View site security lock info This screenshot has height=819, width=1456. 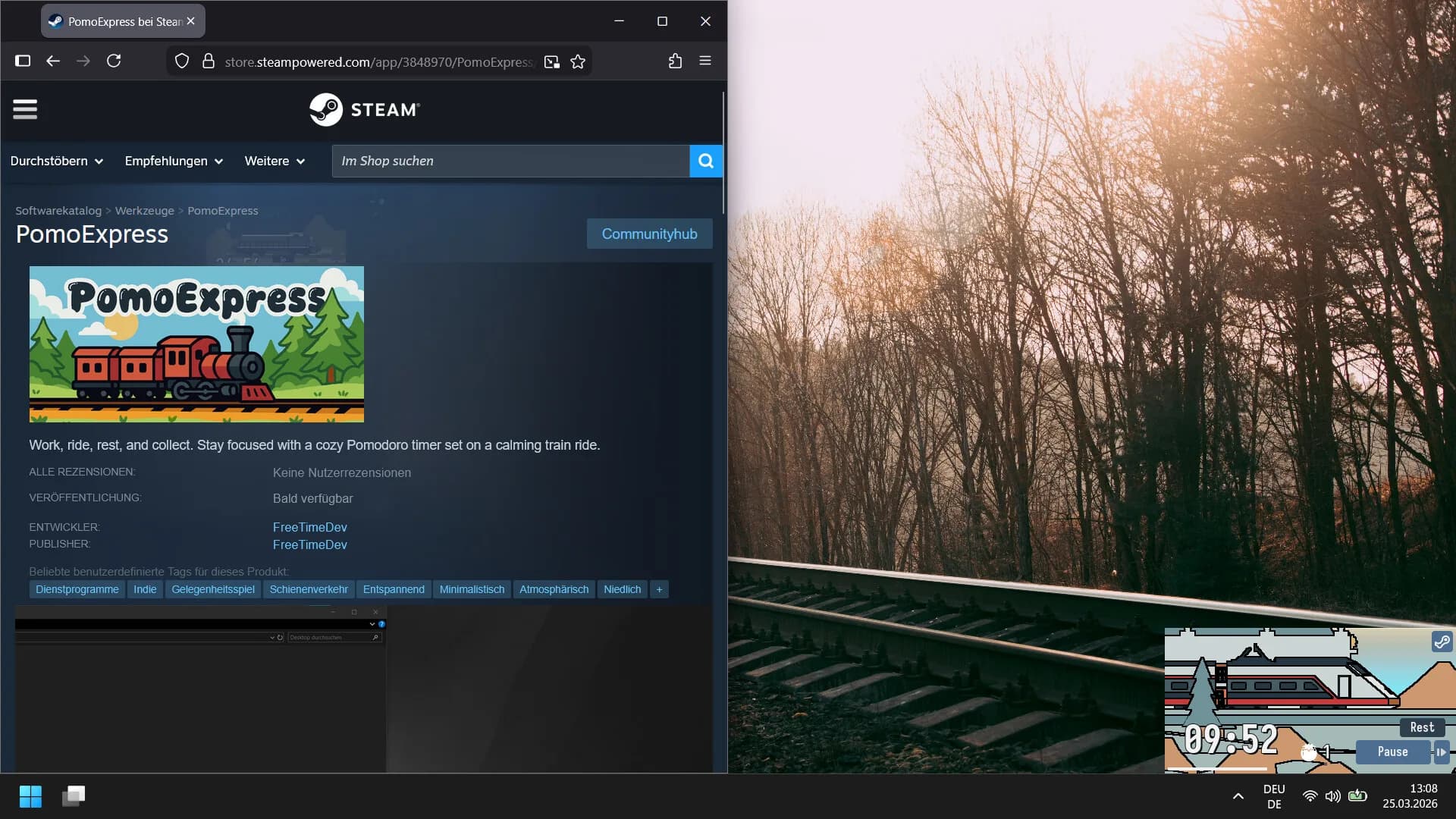tap(209, 61)
